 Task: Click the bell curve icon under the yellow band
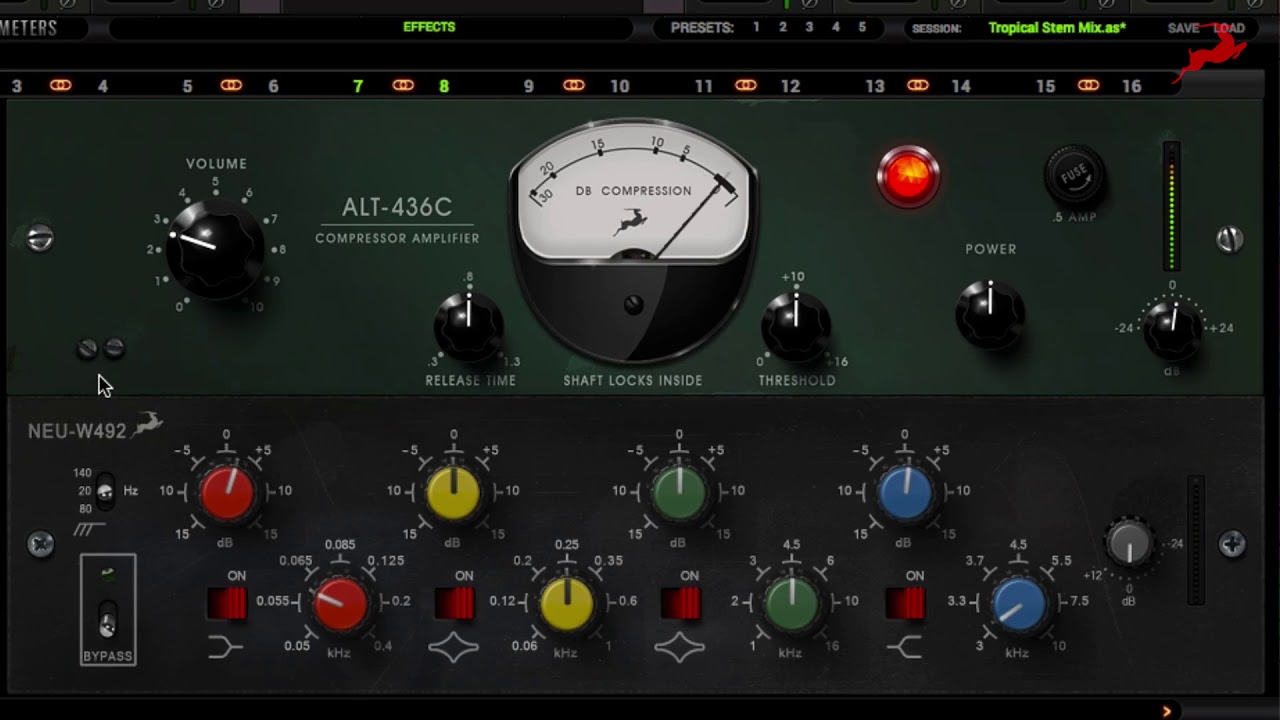[x=453, y=647]
